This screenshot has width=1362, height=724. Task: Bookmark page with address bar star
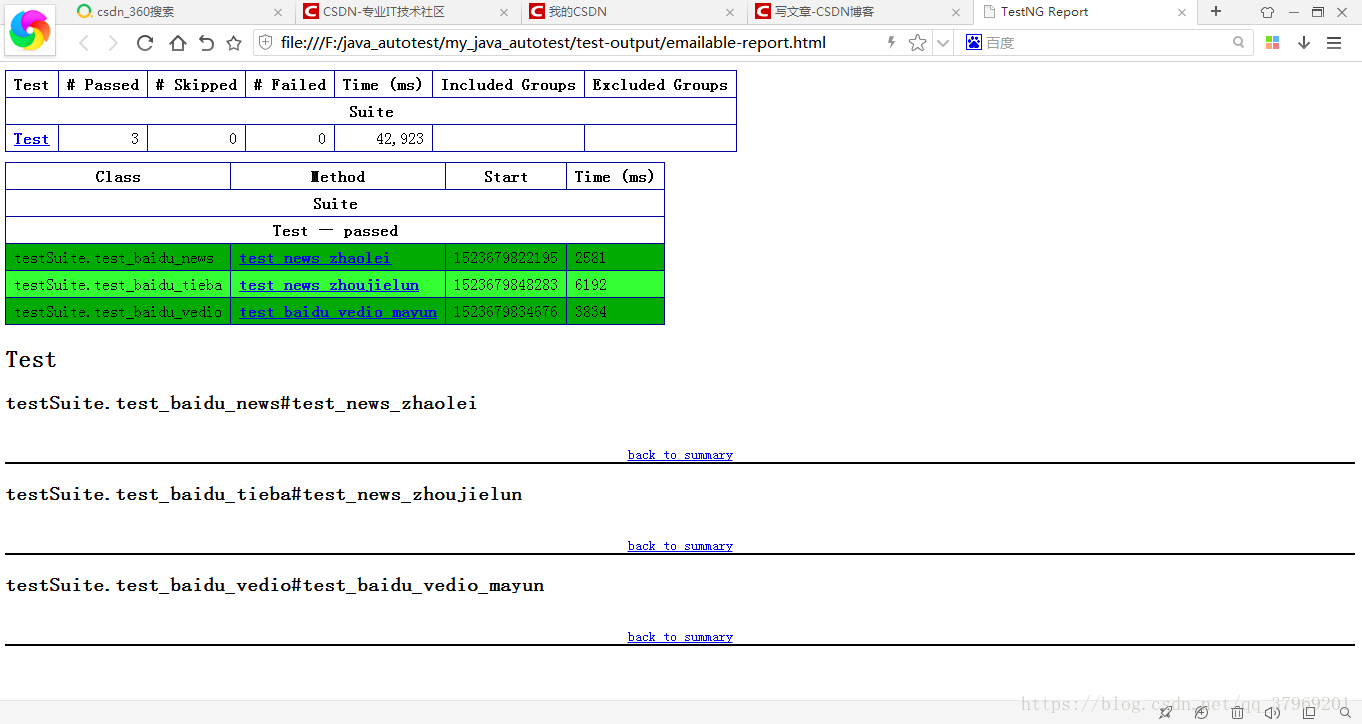tap(917, 43)
